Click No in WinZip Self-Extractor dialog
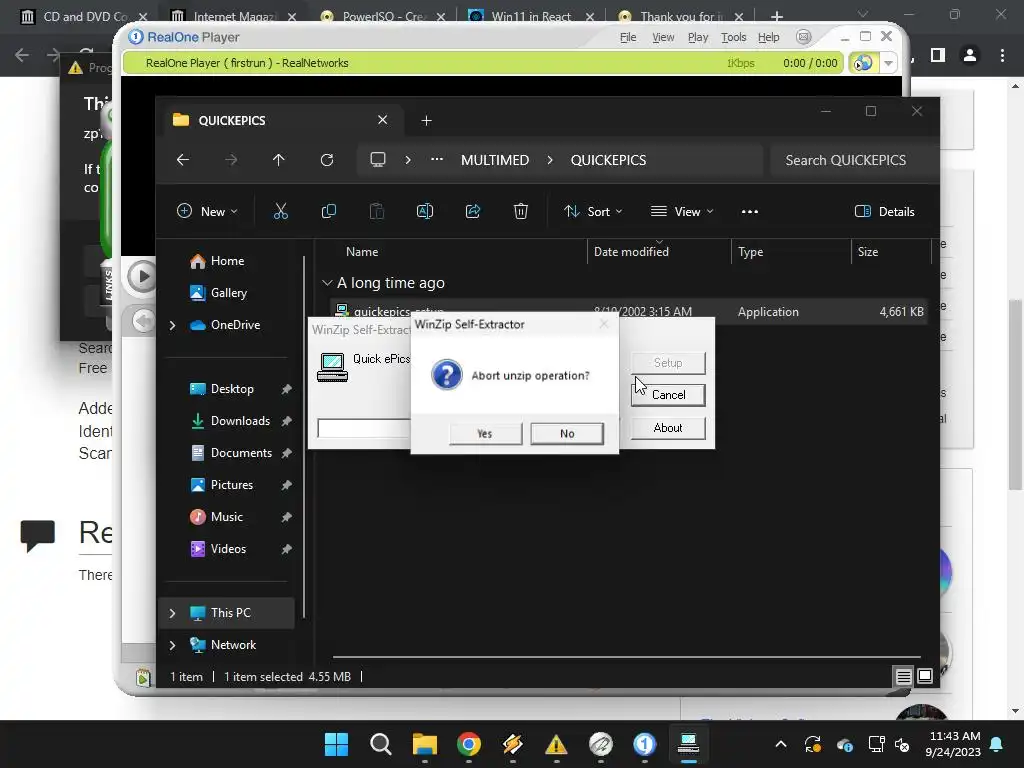Image resolution: width=1024 pixels, height=768 pixels. tap(567, 434)
